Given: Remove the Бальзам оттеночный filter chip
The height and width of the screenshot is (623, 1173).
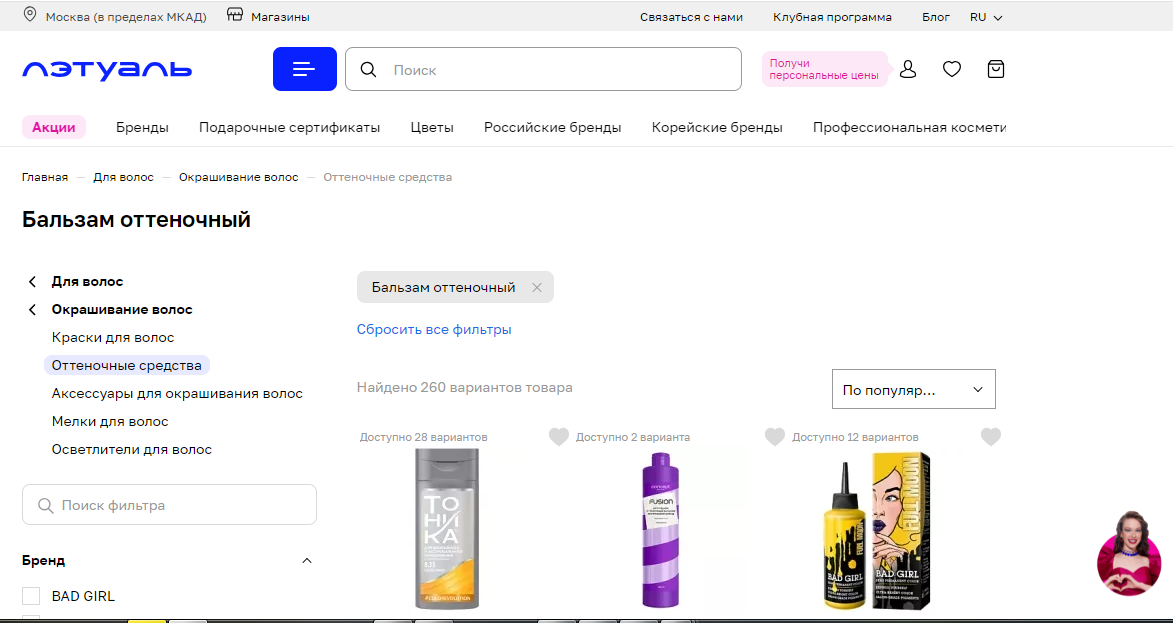Looking at the screenshot, I should (536, 287).
